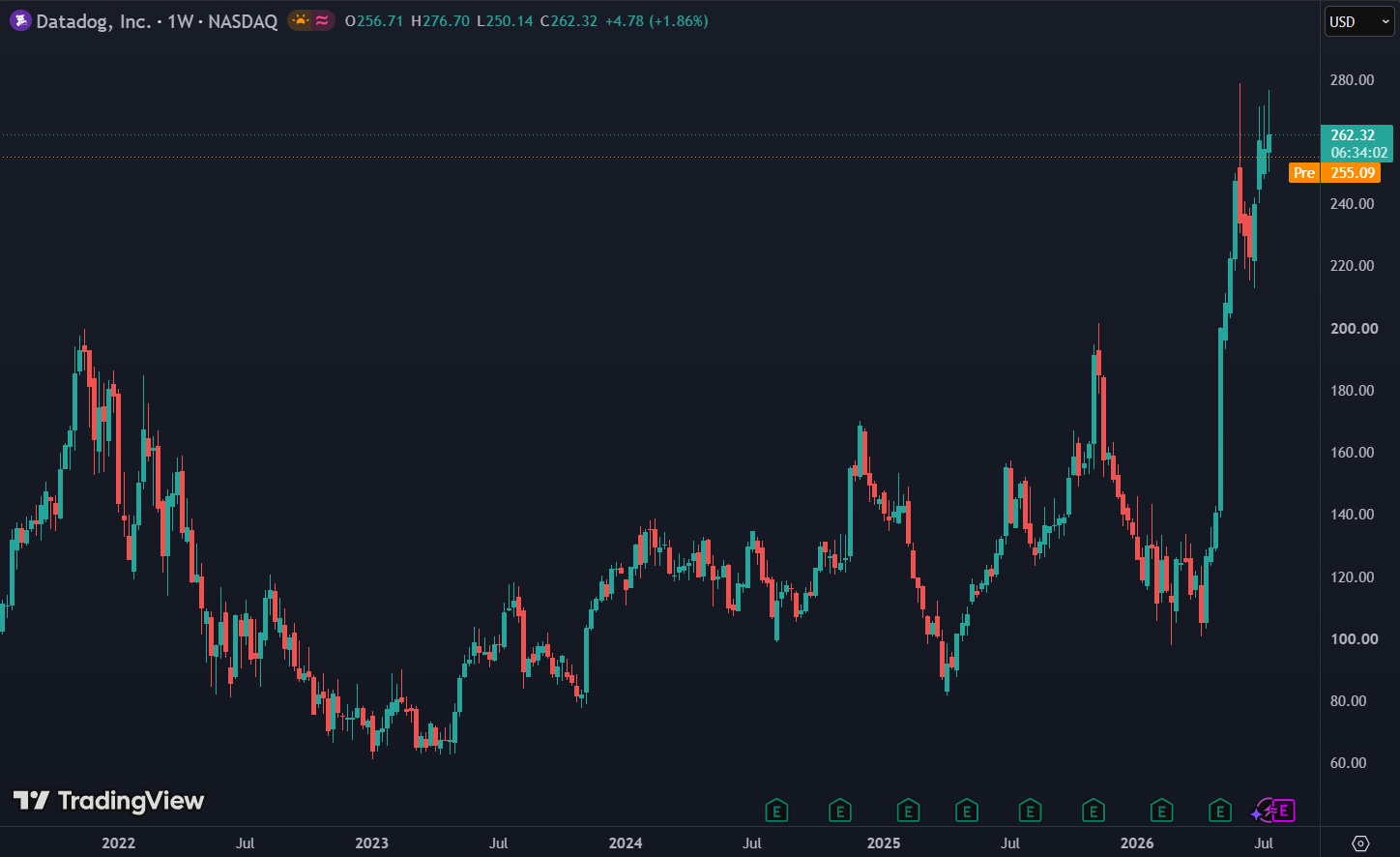The width and height of the screenshot is (1400, 857).
Task: Click the low value L250.14
Action: (505, 20)
